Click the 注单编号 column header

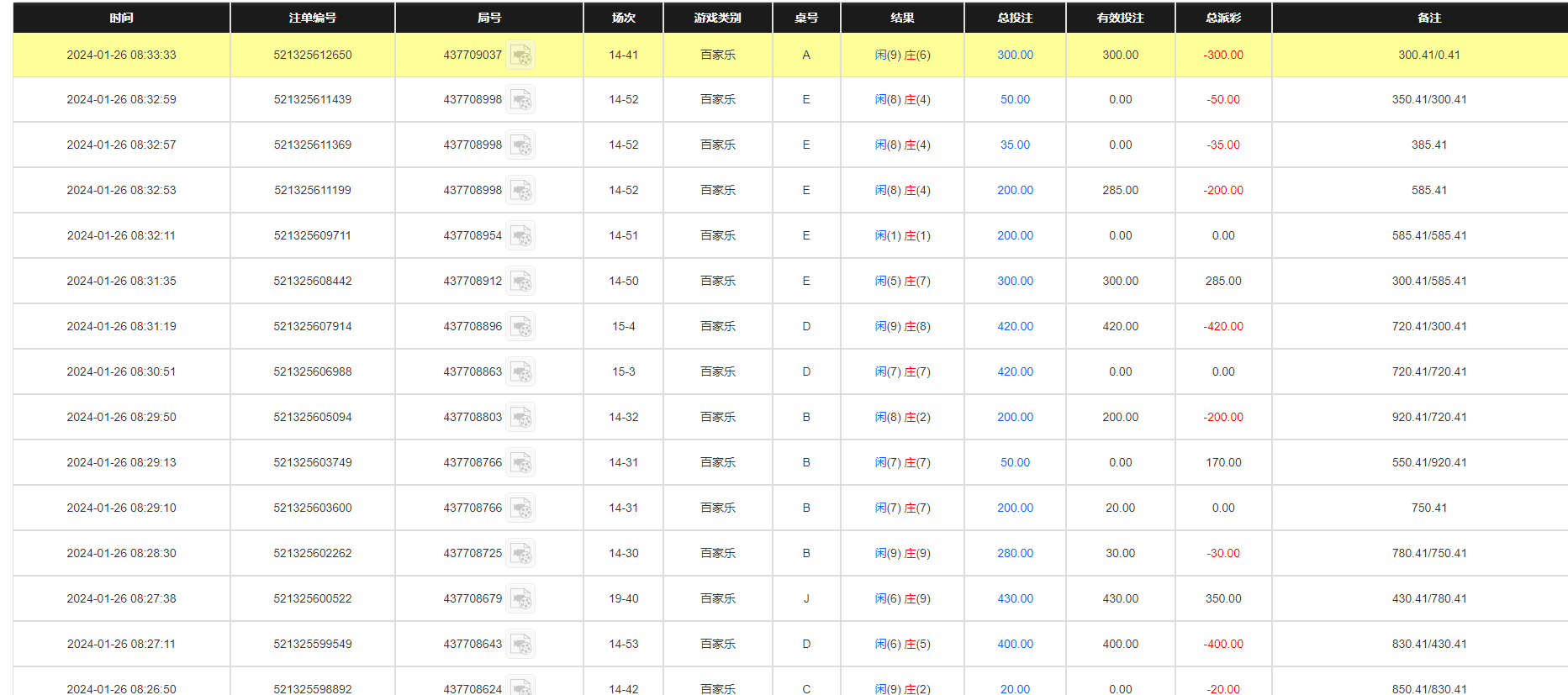tap(313, 18)
